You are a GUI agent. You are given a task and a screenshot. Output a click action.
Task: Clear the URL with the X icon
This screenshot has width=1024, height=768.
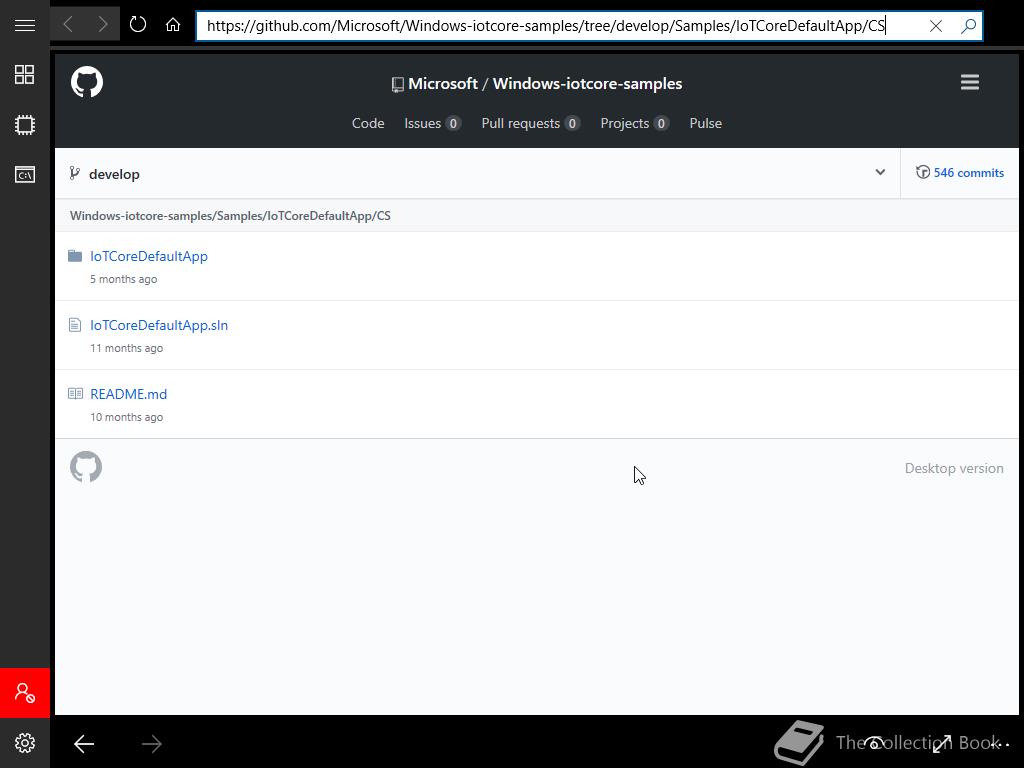(x=936, y=26)
